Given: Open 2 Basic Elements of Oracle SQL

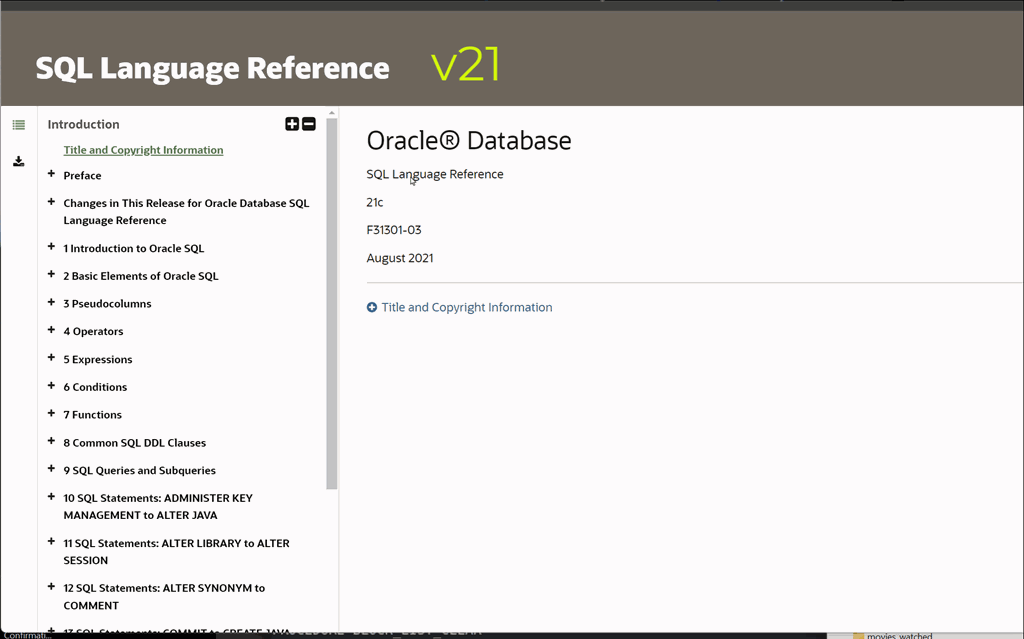Looking at the screenshot, I should coord(140,276).
